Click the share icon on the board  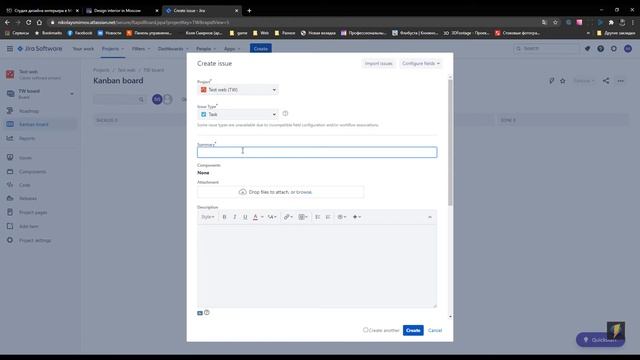(x=606, y=81)
